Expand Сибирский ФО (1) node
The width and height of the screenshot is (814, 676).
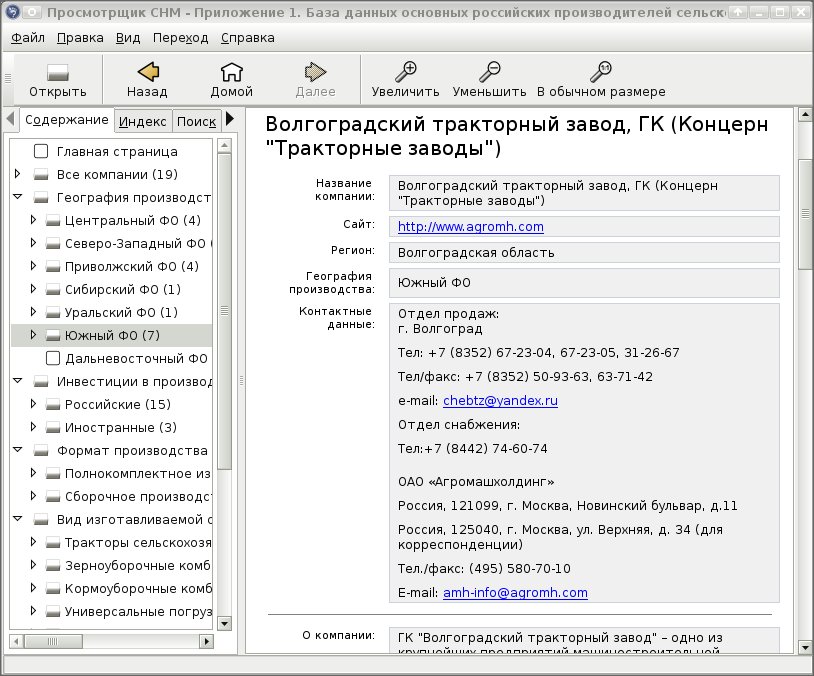[33, 289]
